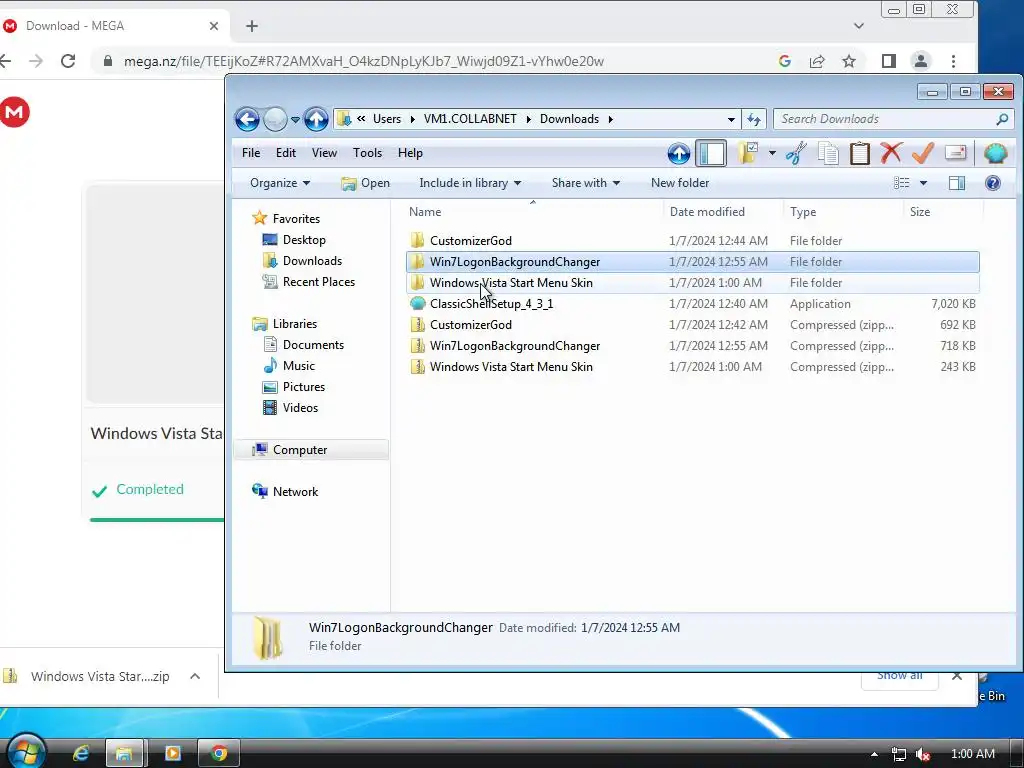1024x768 pixels.
Task: Click the Change your view icon
Action: click(902, 183)
